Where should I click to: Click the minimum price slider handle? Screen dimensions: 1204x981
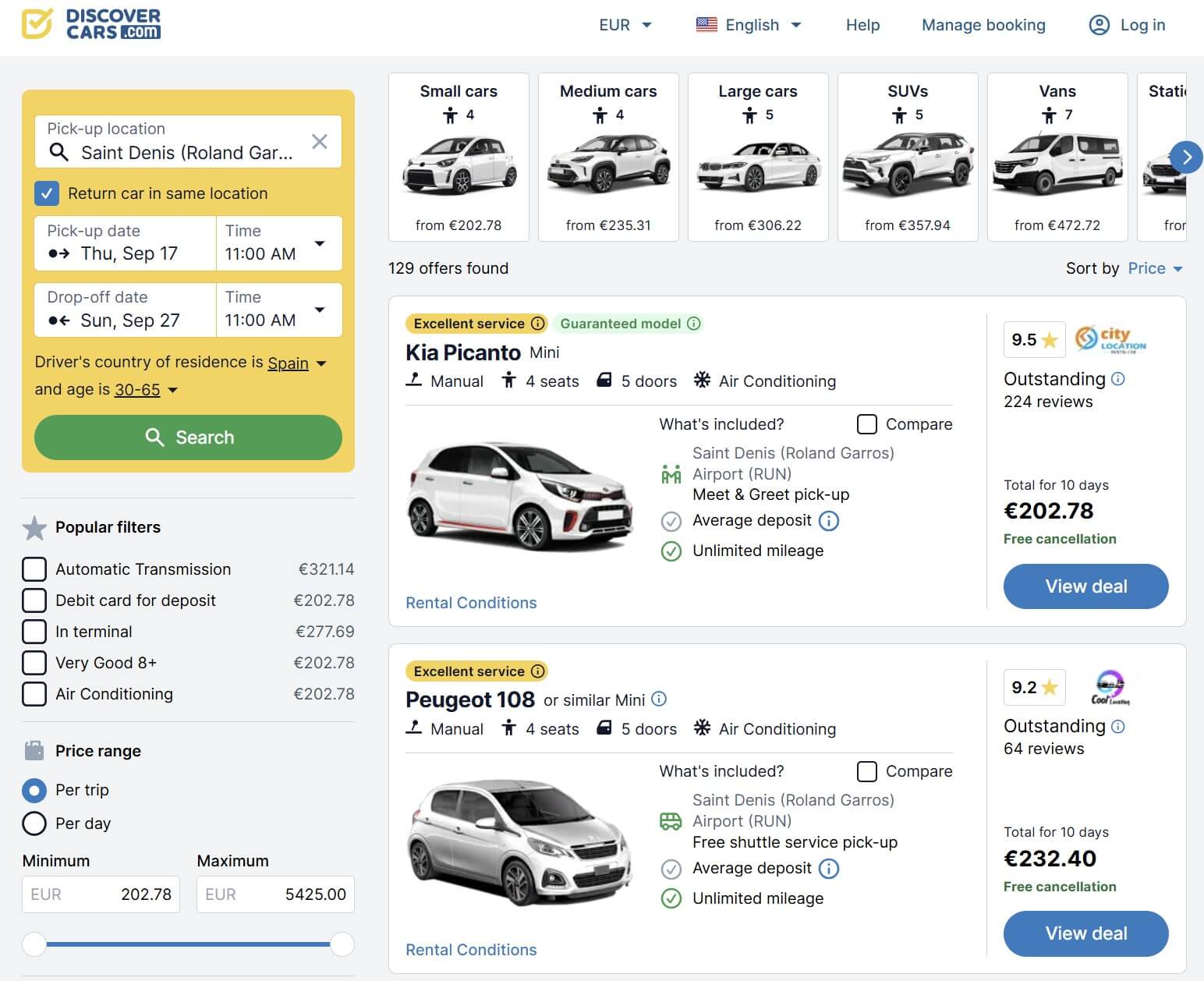(34, 944)
